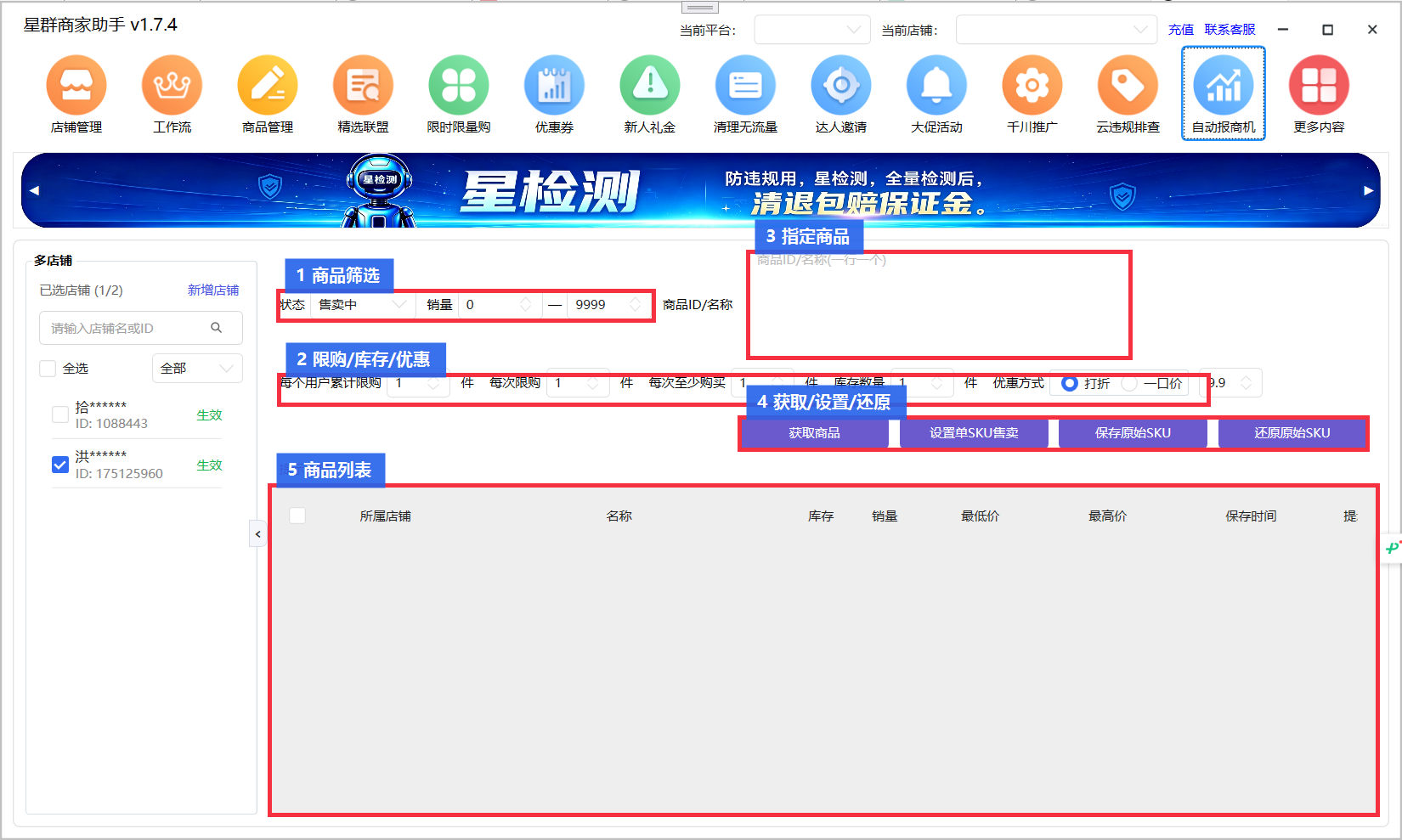
Task: Select the 一口价 fixed price radio button
Action: [1129, 384]
